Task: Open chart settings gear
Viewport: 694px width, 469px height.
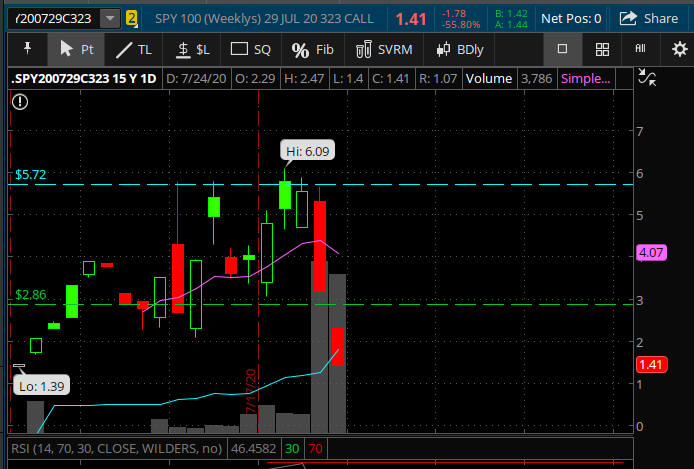Action: click(679, 49)
